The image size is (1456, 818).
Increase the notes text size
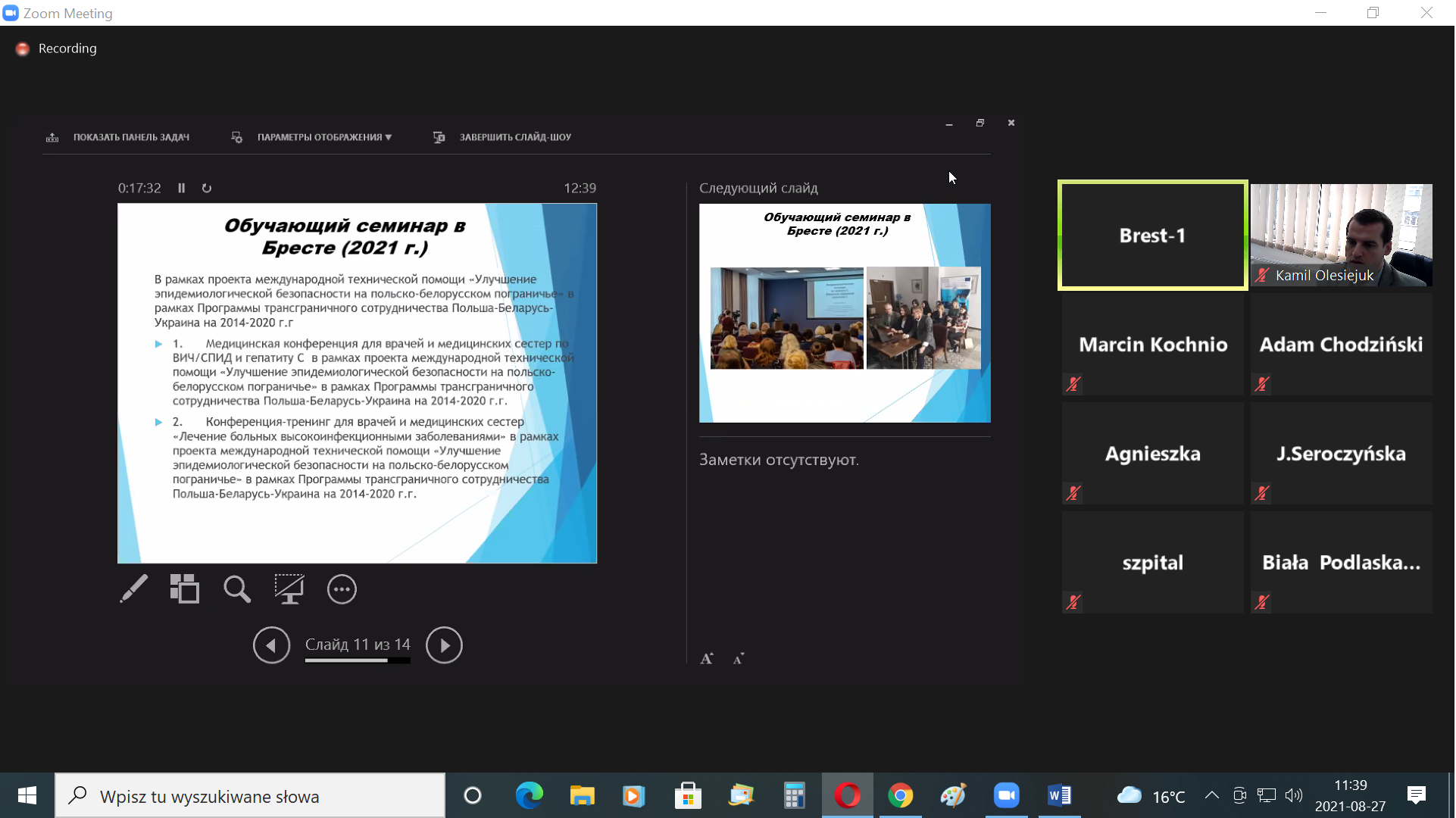(x=707, y=659)
